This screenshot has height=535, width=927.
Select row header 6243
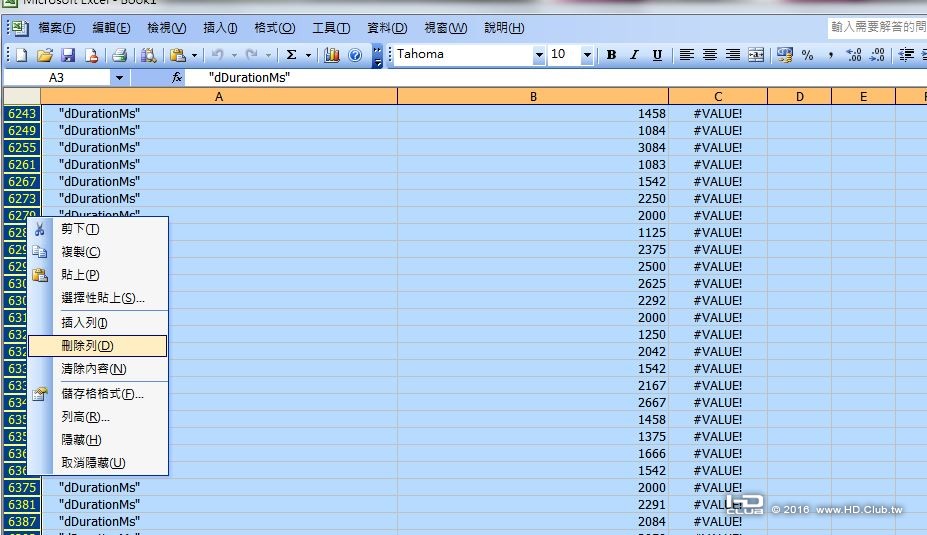22,114
